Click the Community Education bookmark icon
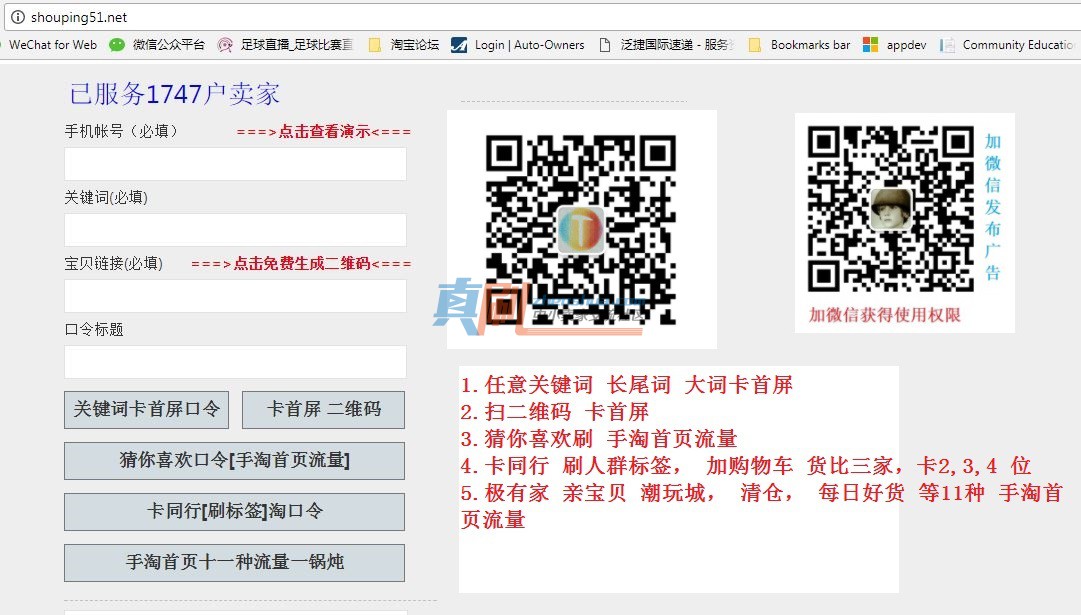 (x=947, y=45)
